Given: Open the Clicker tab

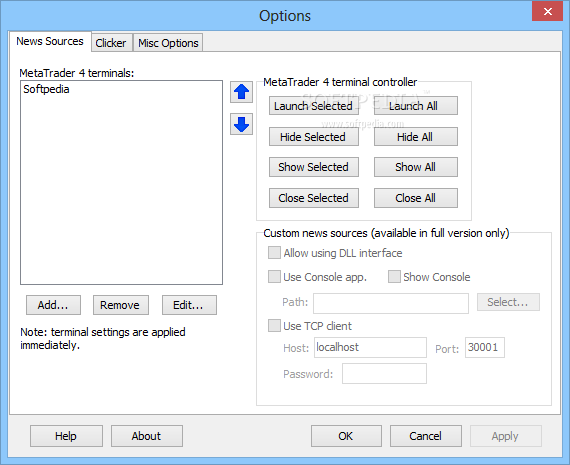Looking at the screenshot, I should click(111, 43).
